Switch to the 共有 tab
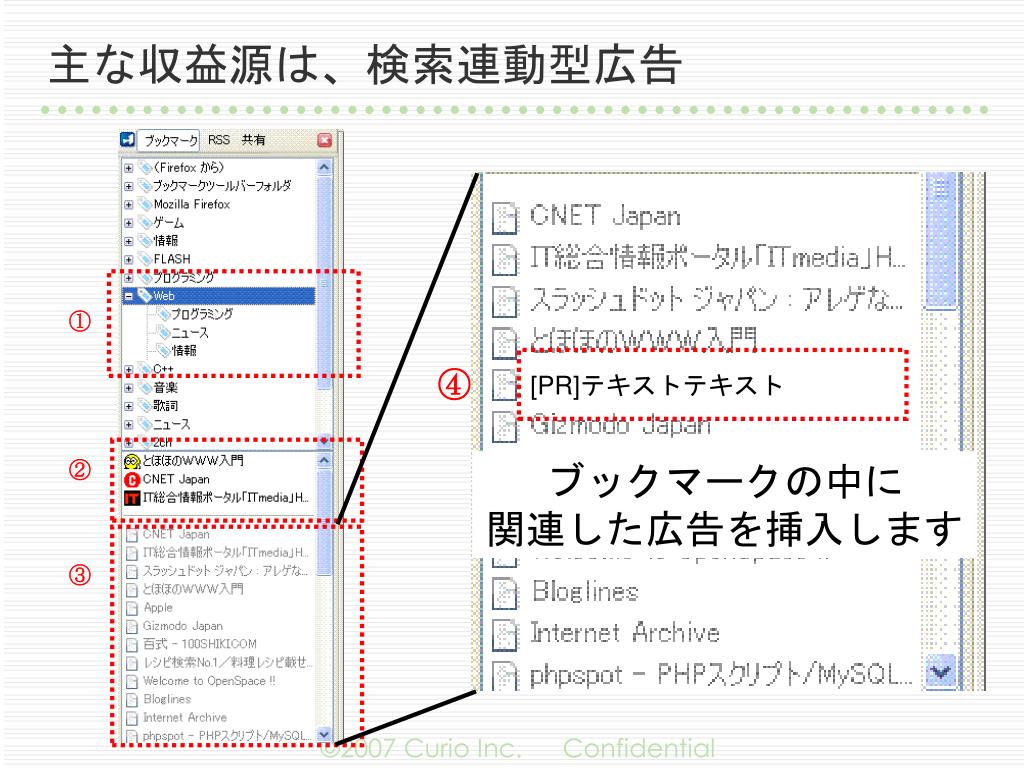Viewport: 1024px width, 768px height. (x=253, y=140)
